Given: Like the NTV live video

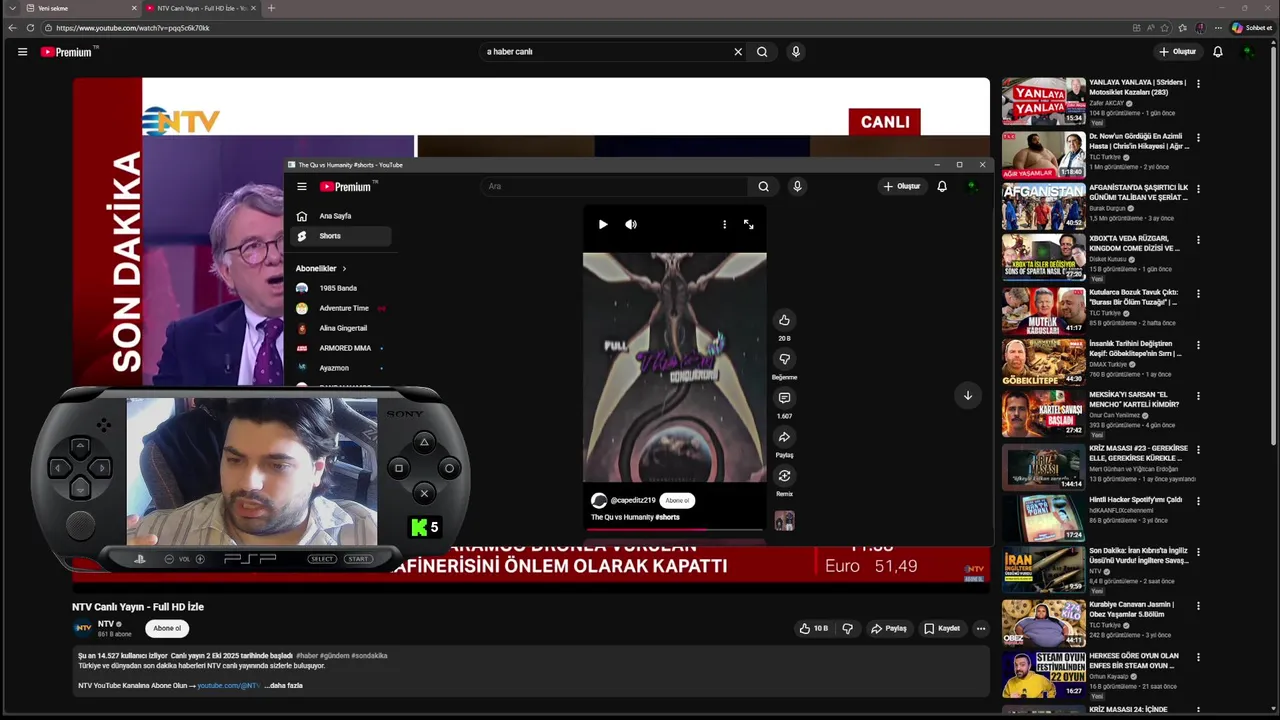Looking at the screenshot, I should click(814, 629).
